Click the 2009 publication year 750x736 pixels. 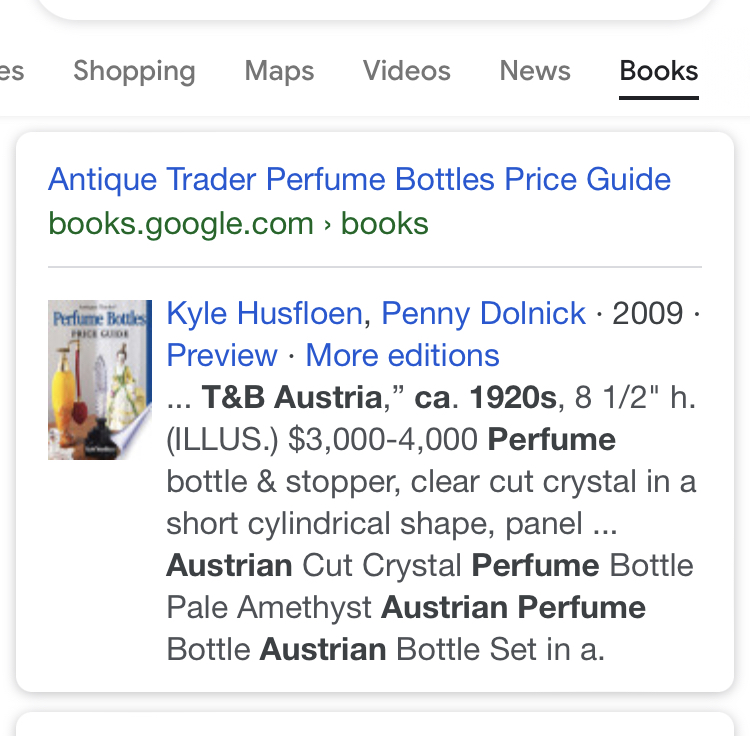(648, 314)
